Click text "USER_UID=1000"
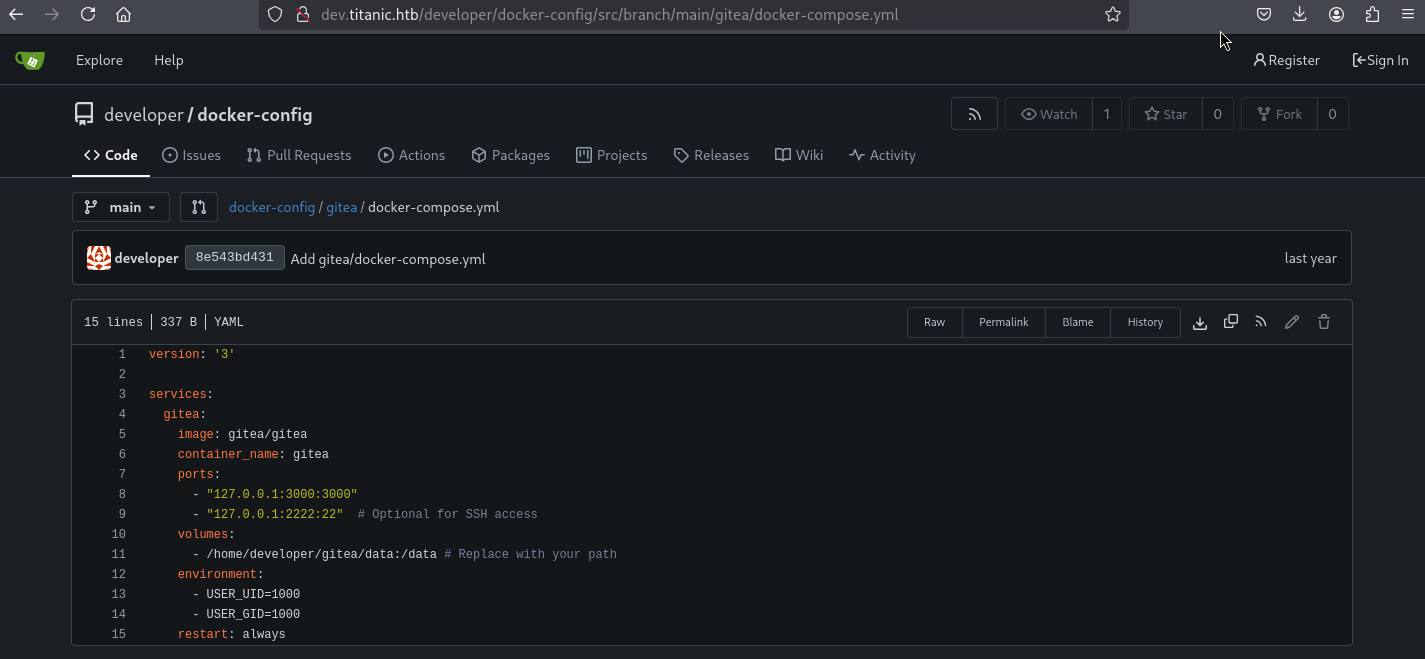The width and height of the screenshot is (1425, 659). pos(253,594)
